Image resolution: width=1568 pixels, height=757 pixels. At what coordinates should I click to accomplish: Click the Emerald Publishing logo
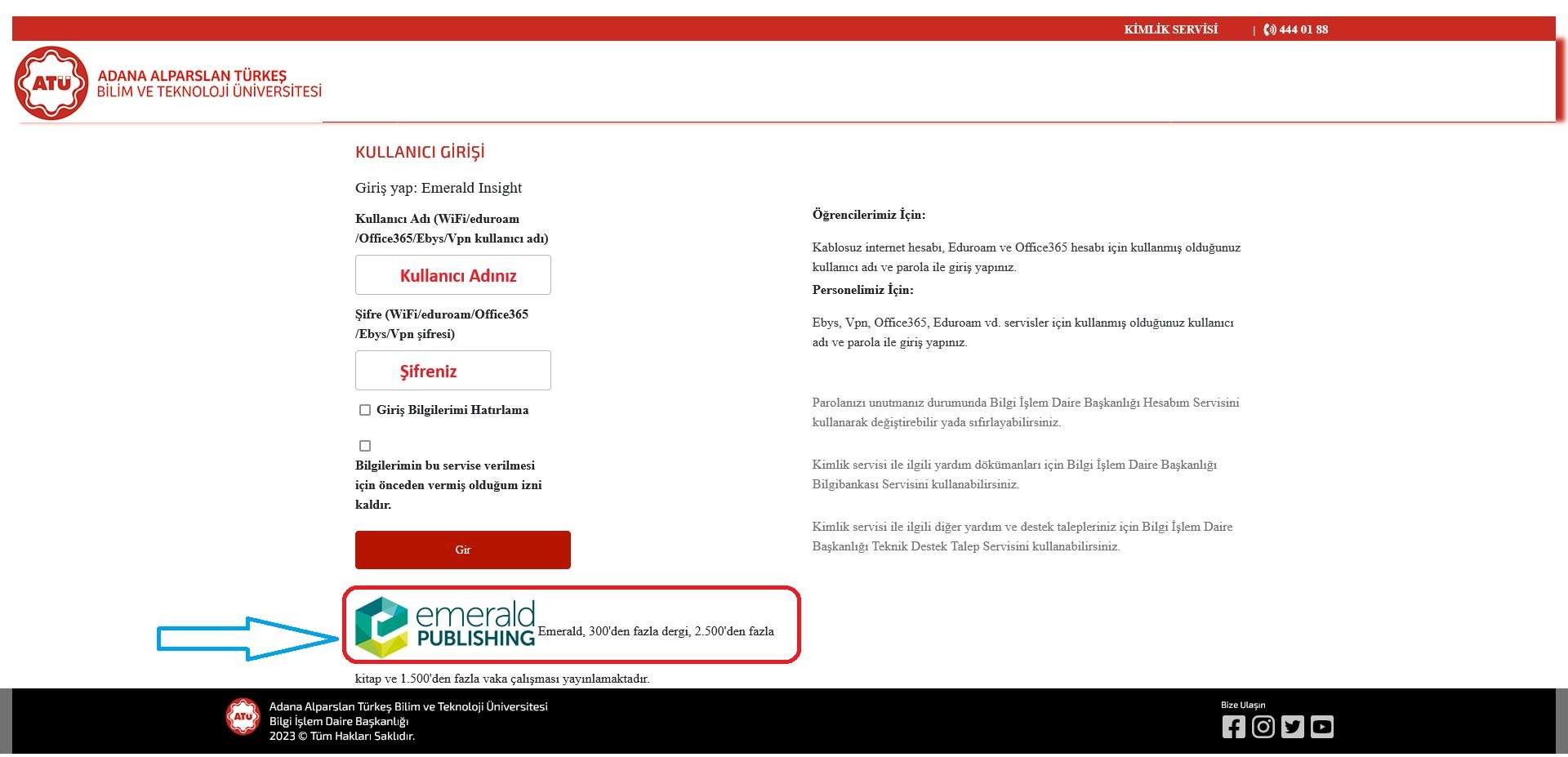445,626
